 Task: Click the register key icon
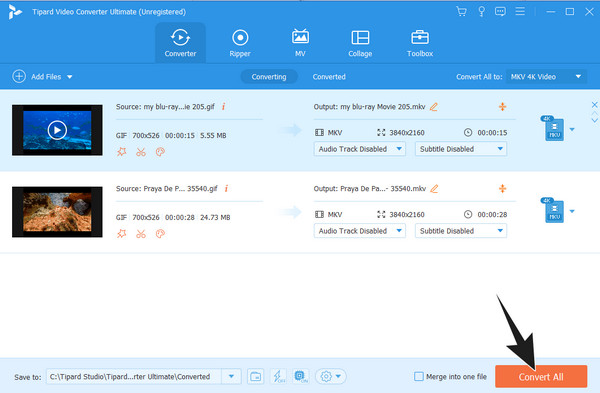481,11
